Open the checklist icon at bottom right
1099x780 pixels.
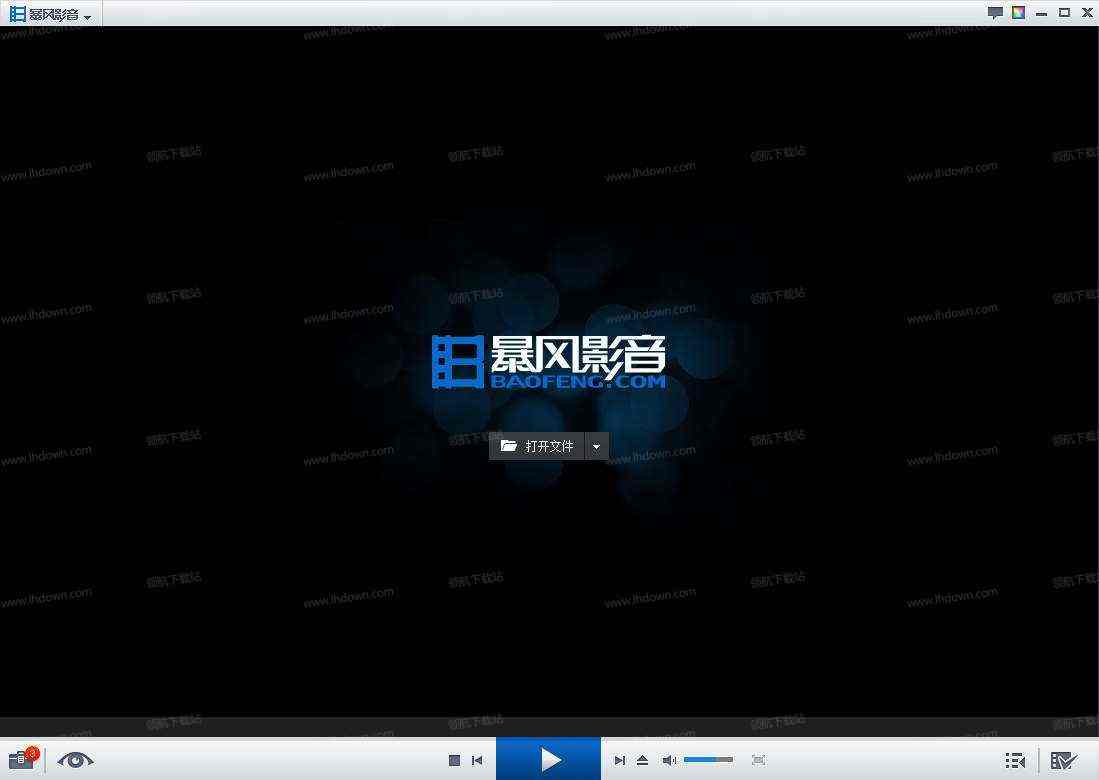click(x=1063, y=761)
